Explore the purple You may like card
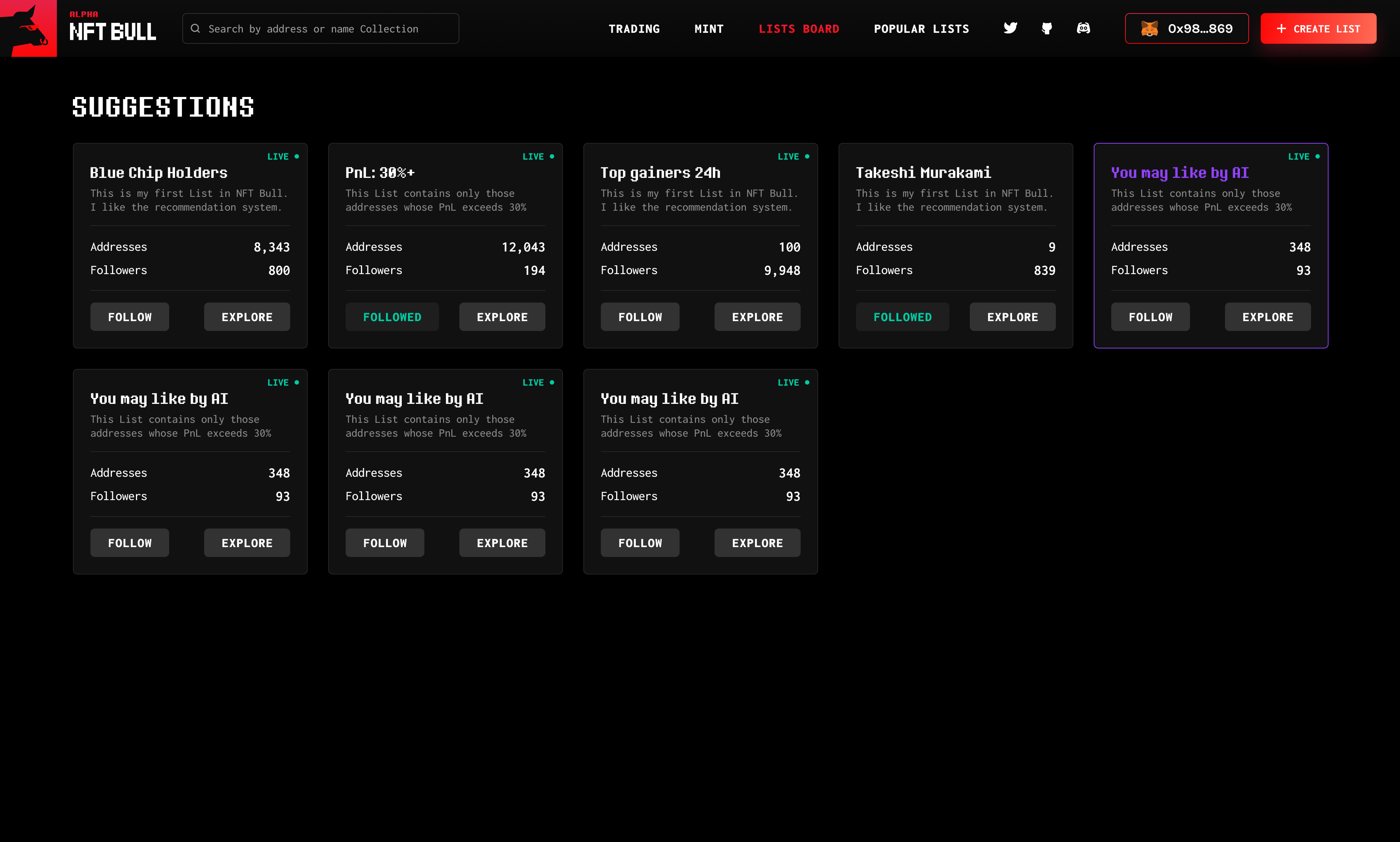 point(1267,317)
